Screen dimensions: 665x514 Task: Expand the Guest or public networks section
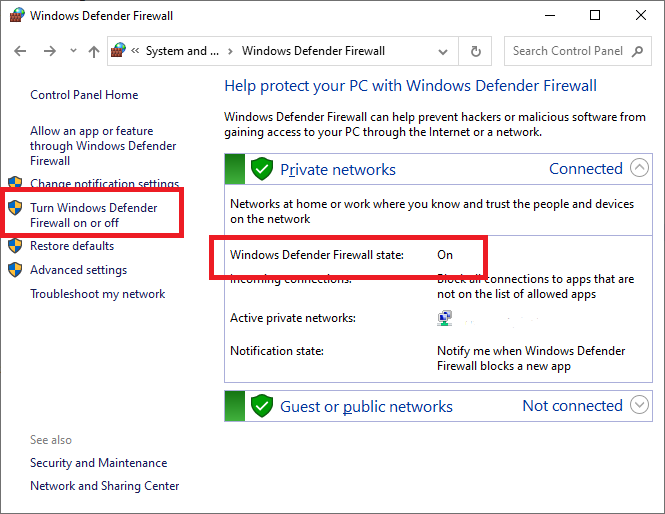pos(639,405)
